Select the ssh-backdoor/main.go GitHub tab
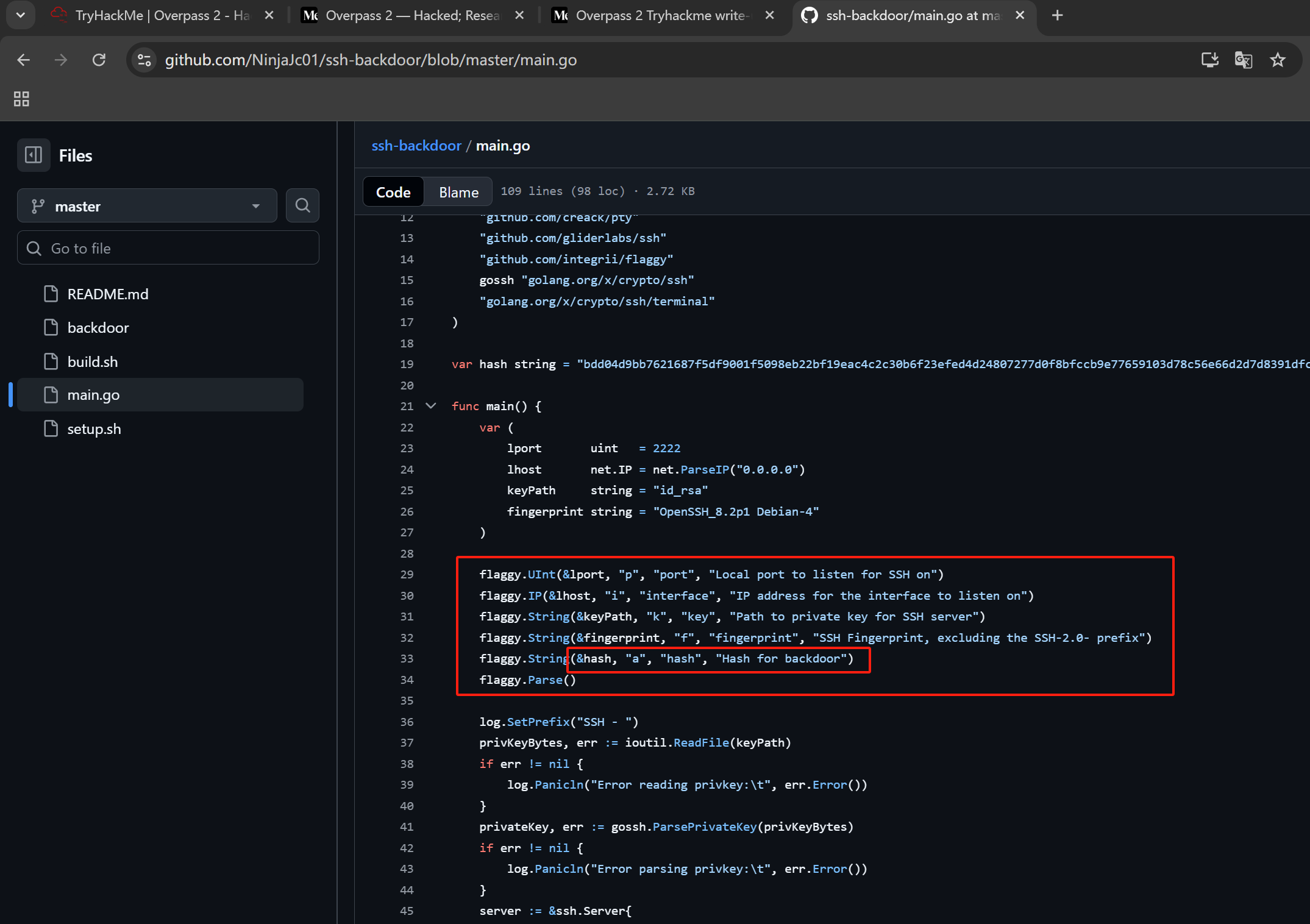This screenshot has width=1310, height=924. 913,15
